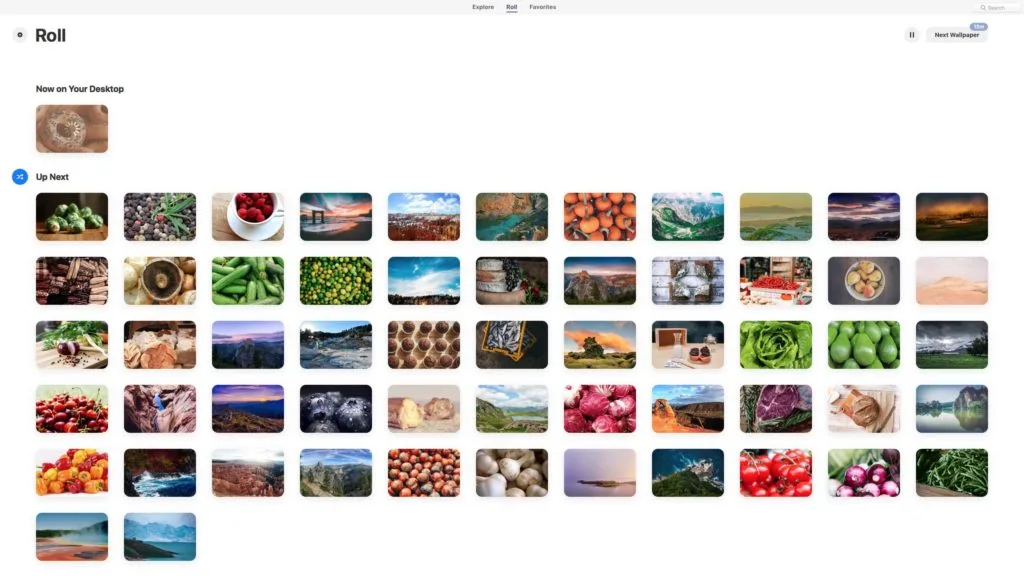Viewport: 1024px width, 576px height.
Task: Open the green cucumbers wallpaper
Action: pos(248,281)
